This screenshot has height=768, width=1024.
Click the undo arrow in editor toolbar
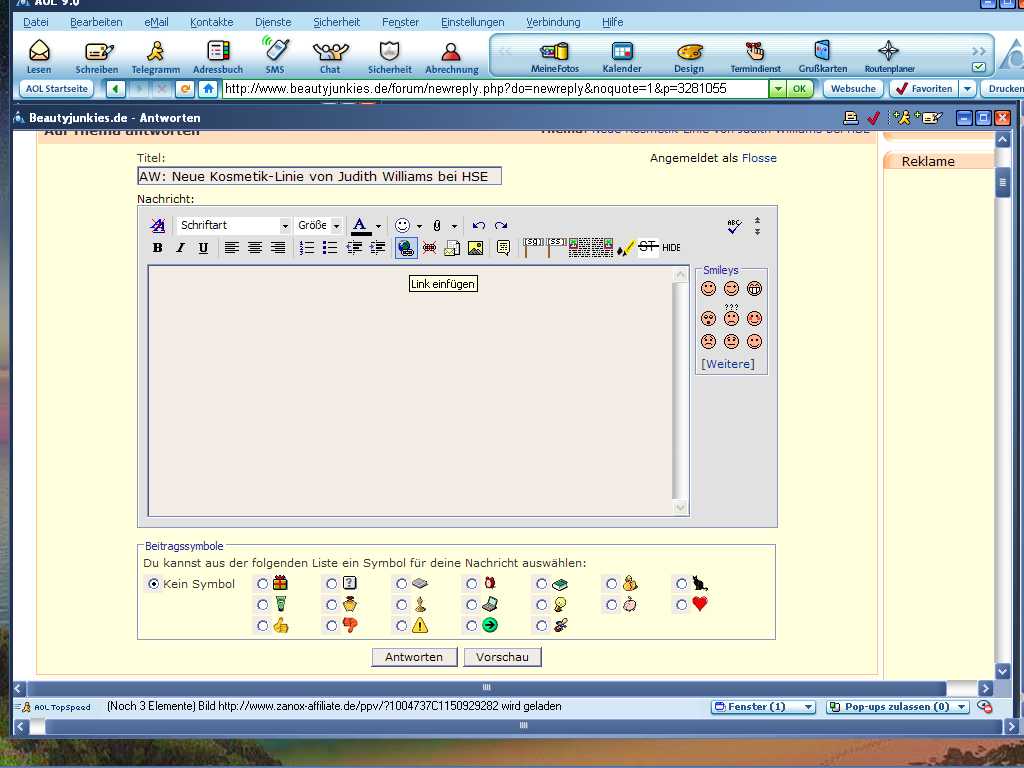coord(479,226)
